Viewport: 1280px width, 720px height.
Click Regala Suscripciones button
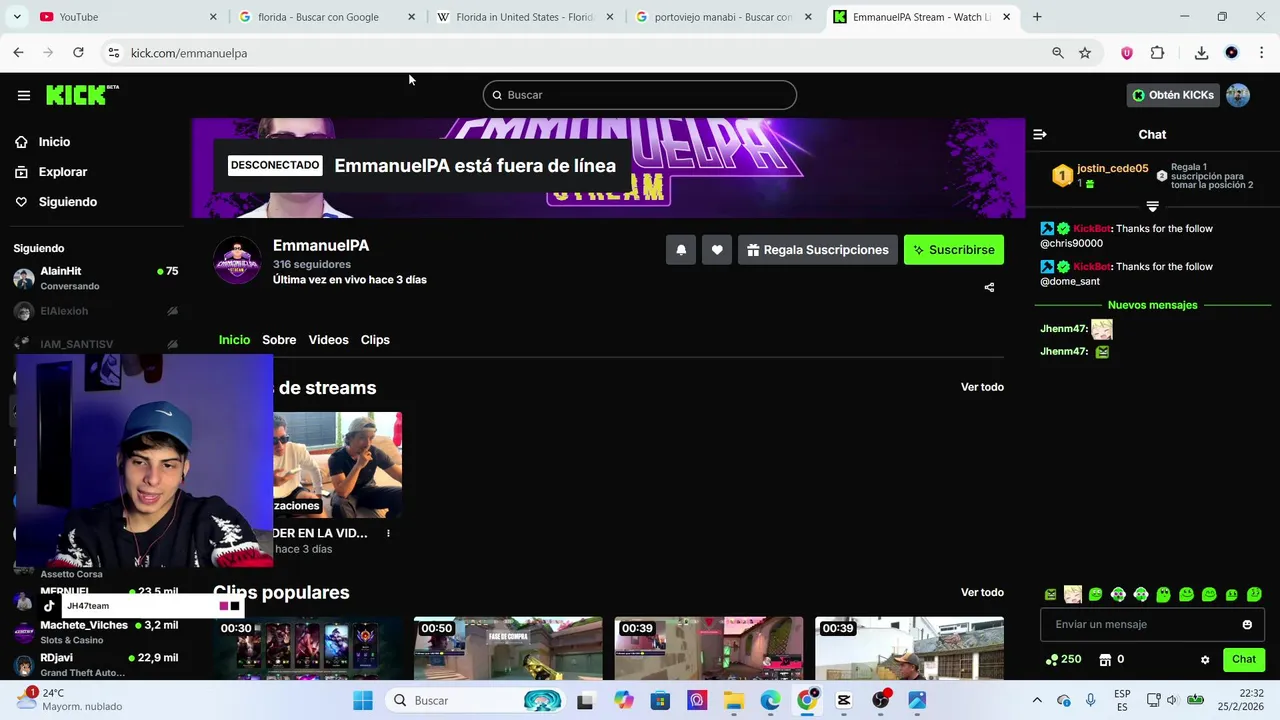tap(818, 250)
